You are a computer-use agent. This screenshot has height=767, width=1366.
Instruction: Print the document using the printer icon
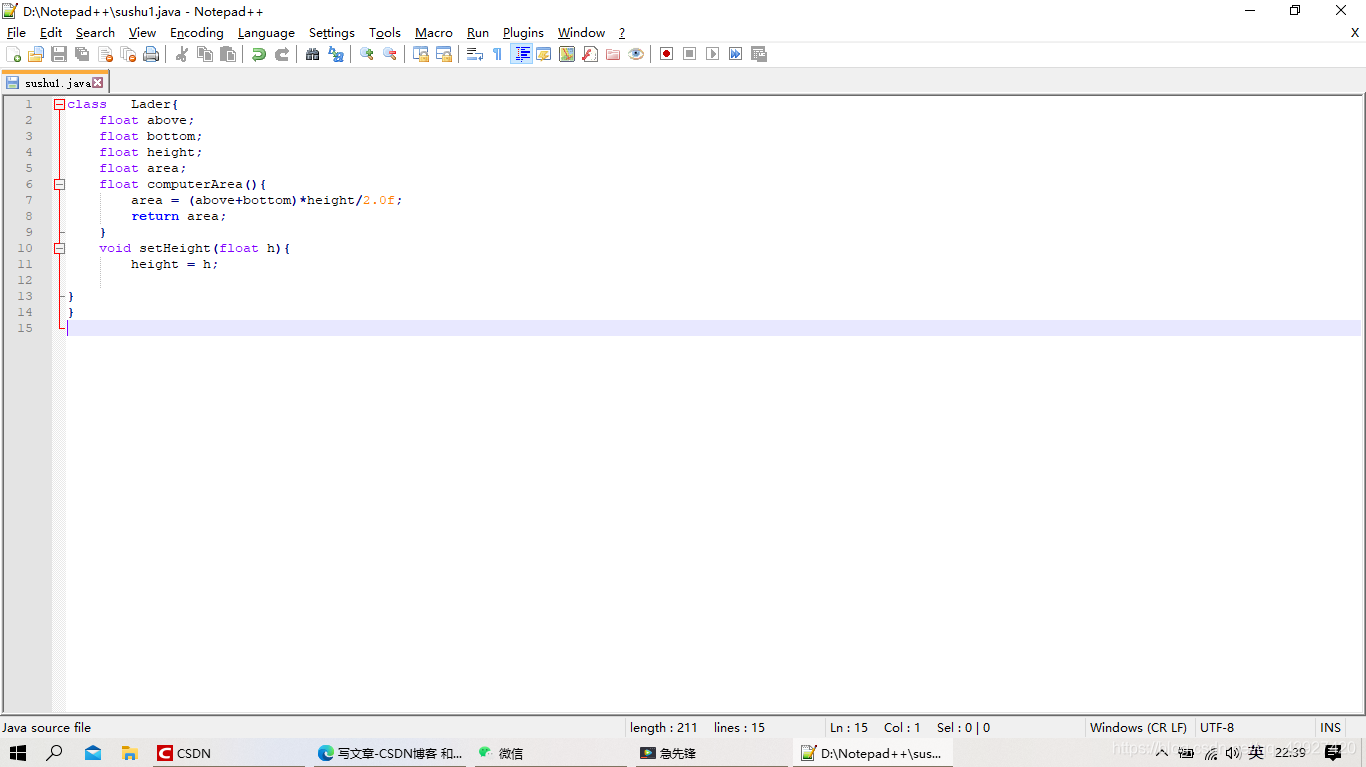pyautogui.click(x=151, y=54)
